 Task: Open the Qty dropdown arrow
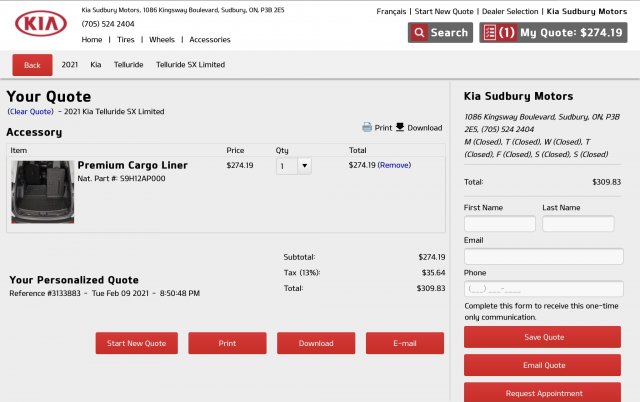(304, 166)
